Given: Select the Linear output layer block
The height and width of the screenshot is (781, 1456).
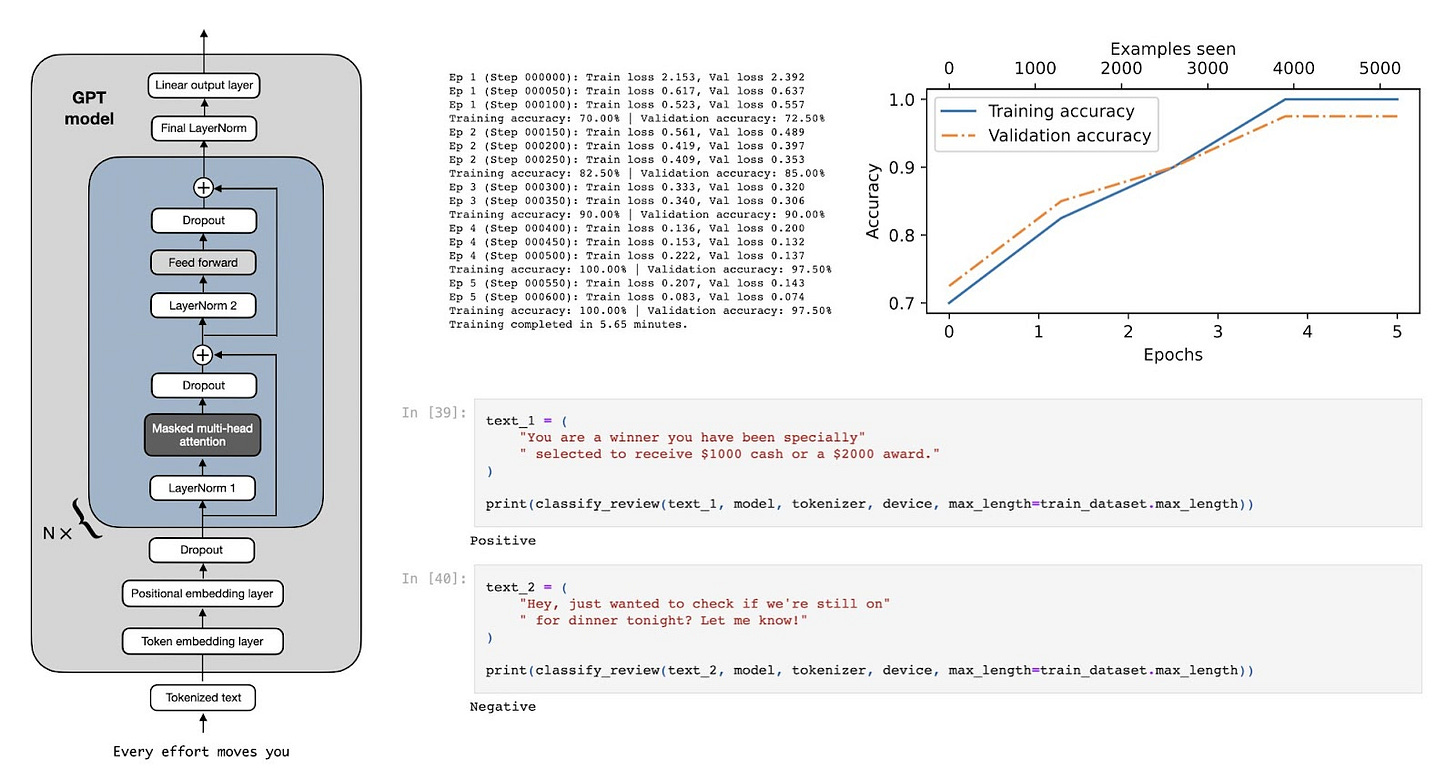Looking at the screenshot, I should 203,86.
